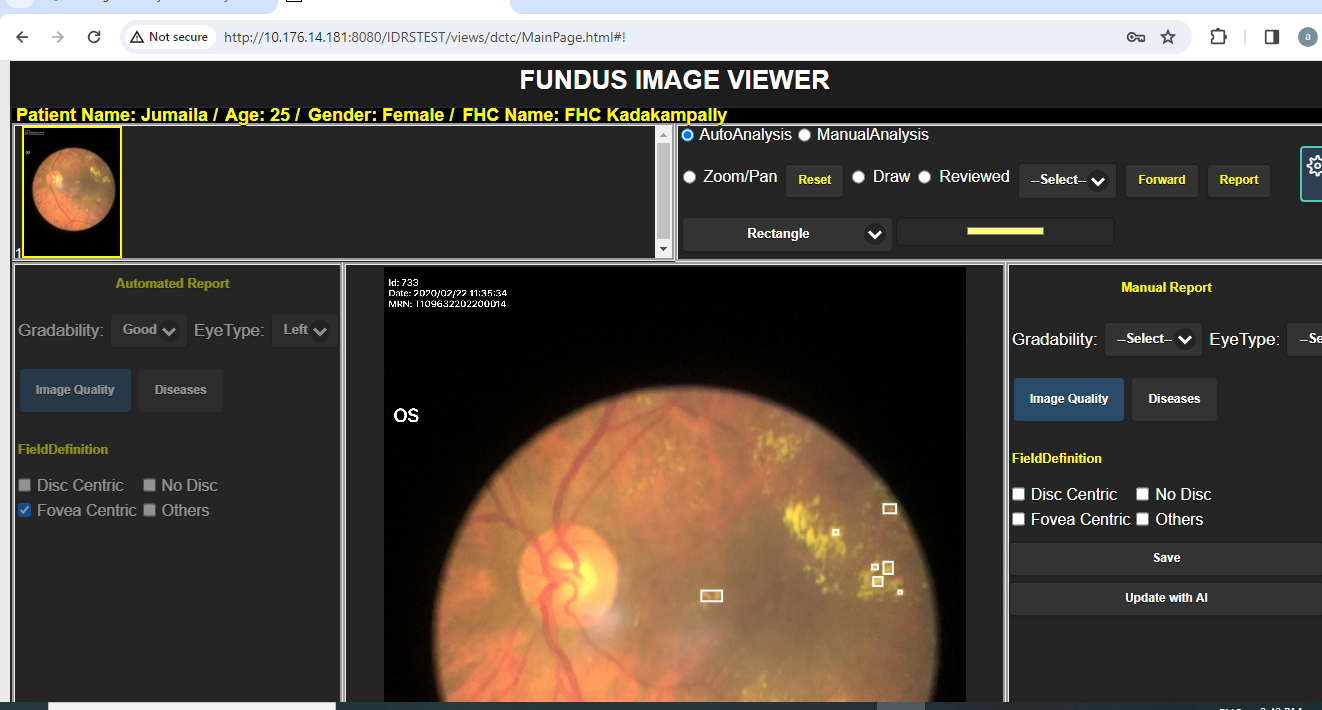
Task: Click the Reset button
Action: [815, 180]
